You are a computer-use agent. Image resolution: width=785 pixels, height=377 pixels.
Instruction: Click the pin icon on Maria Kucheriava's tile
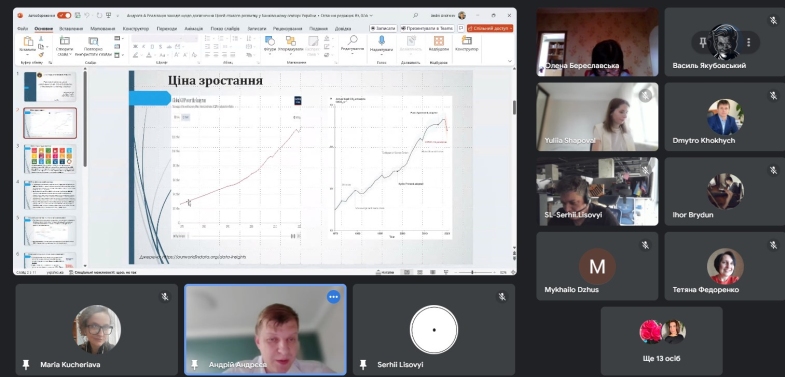(x=26, y=364)
